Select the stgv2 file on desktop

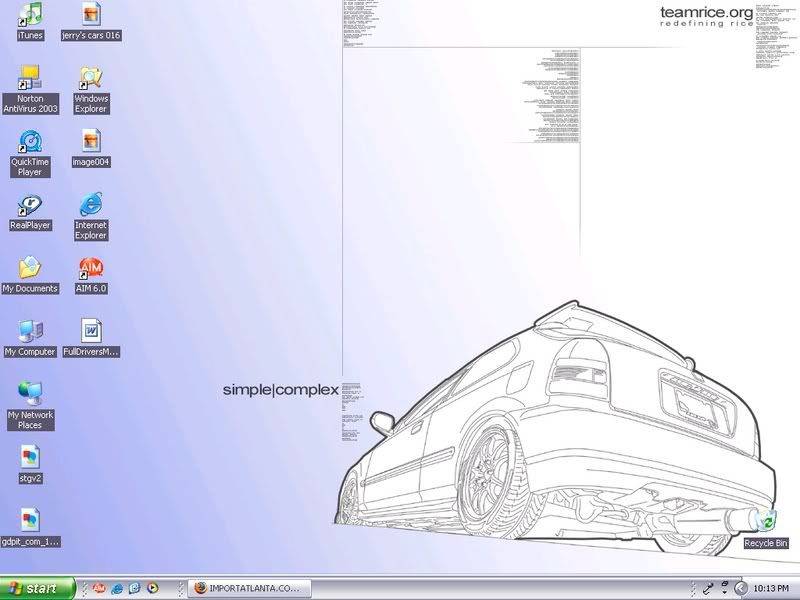31,458
